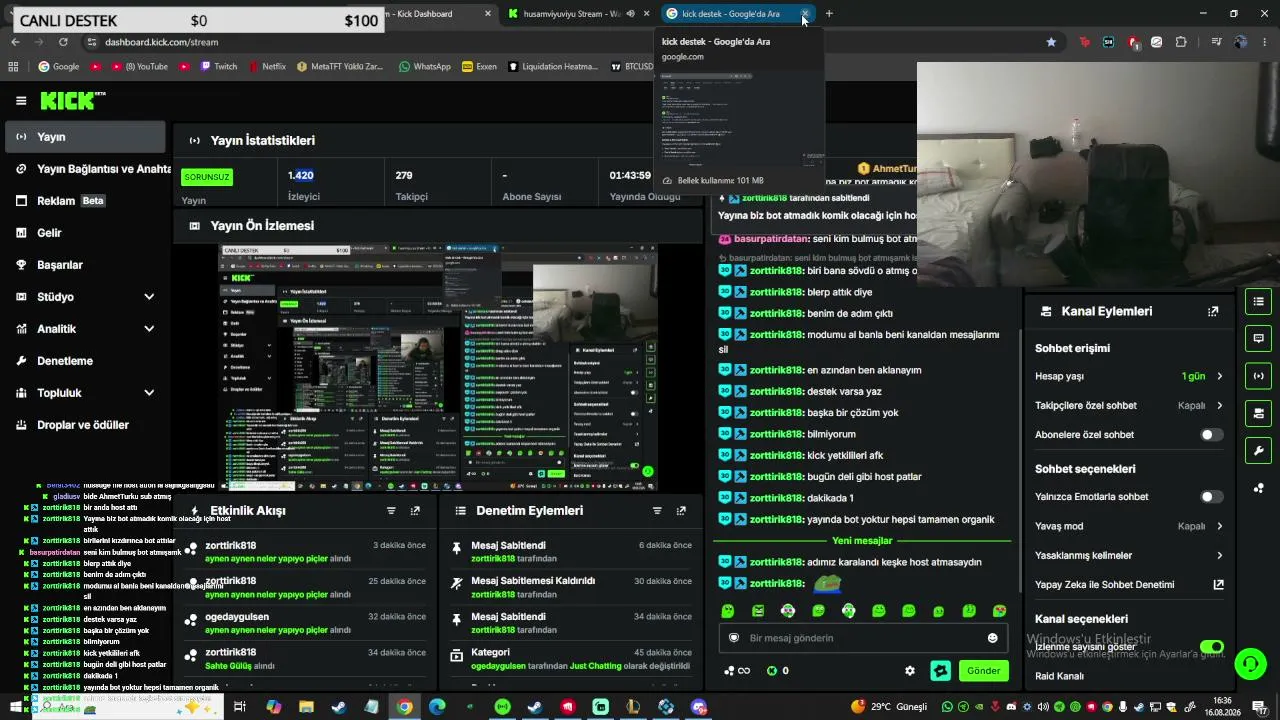Open Takipçilere özel sohbet options
The height and width of the screenshot is (720, 1280).
[1129, 406]
